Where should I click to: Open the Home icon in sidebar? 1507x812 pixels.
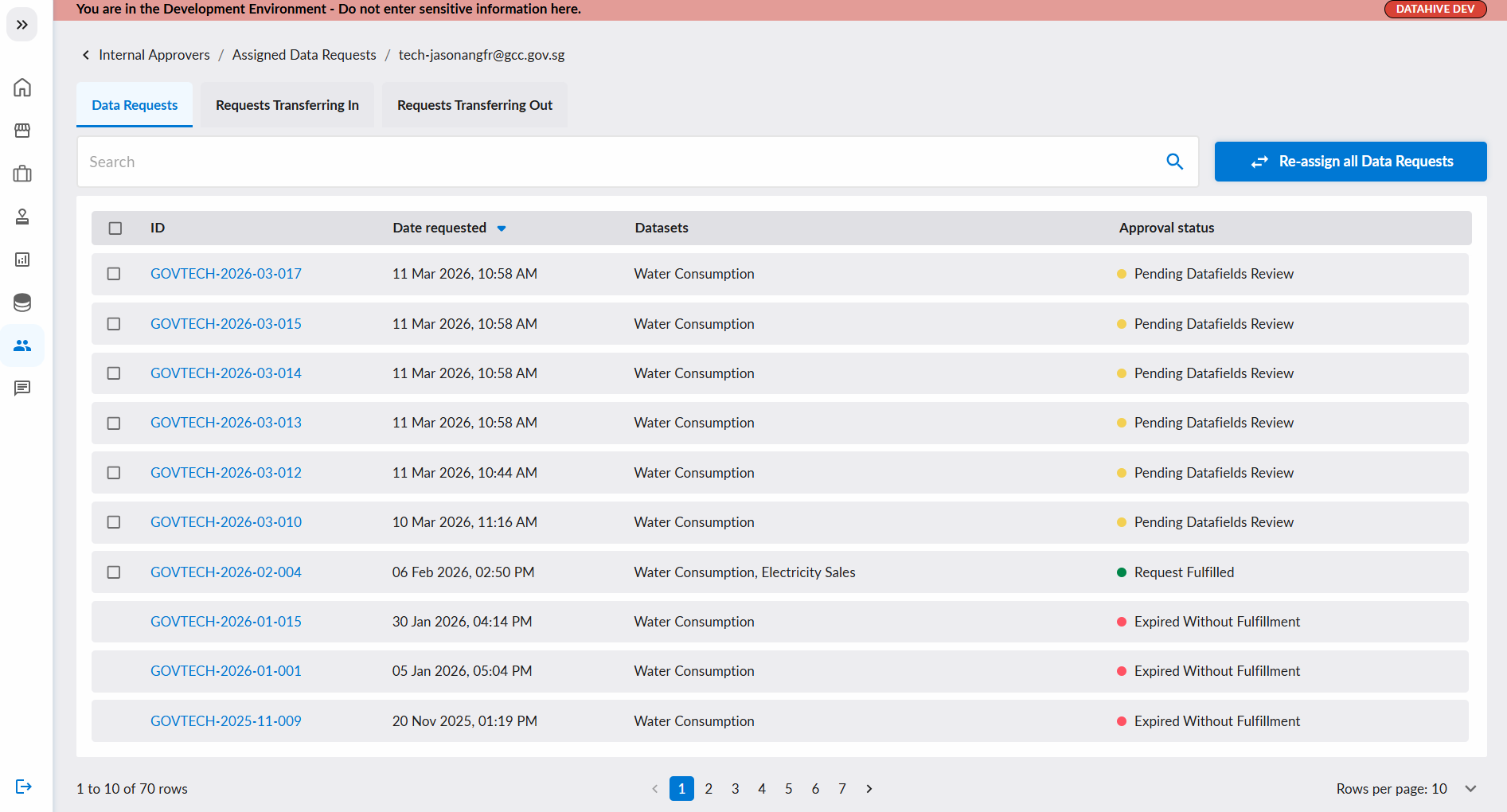[22, 88]
